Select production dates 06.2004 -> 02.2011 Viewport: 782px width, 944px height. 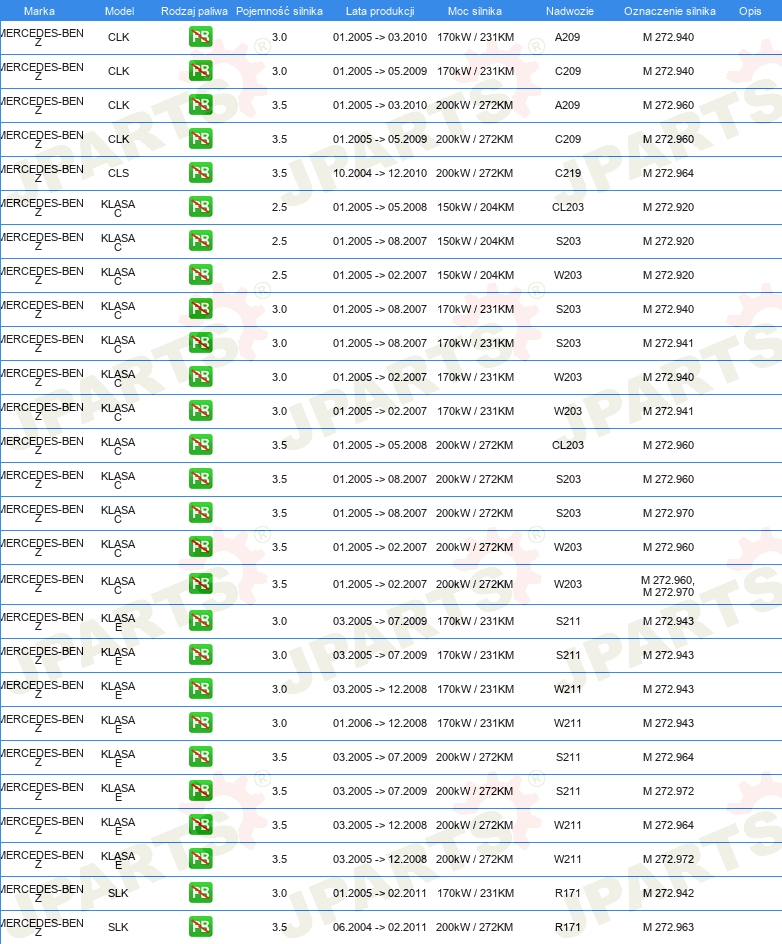[x=380, y=927]
